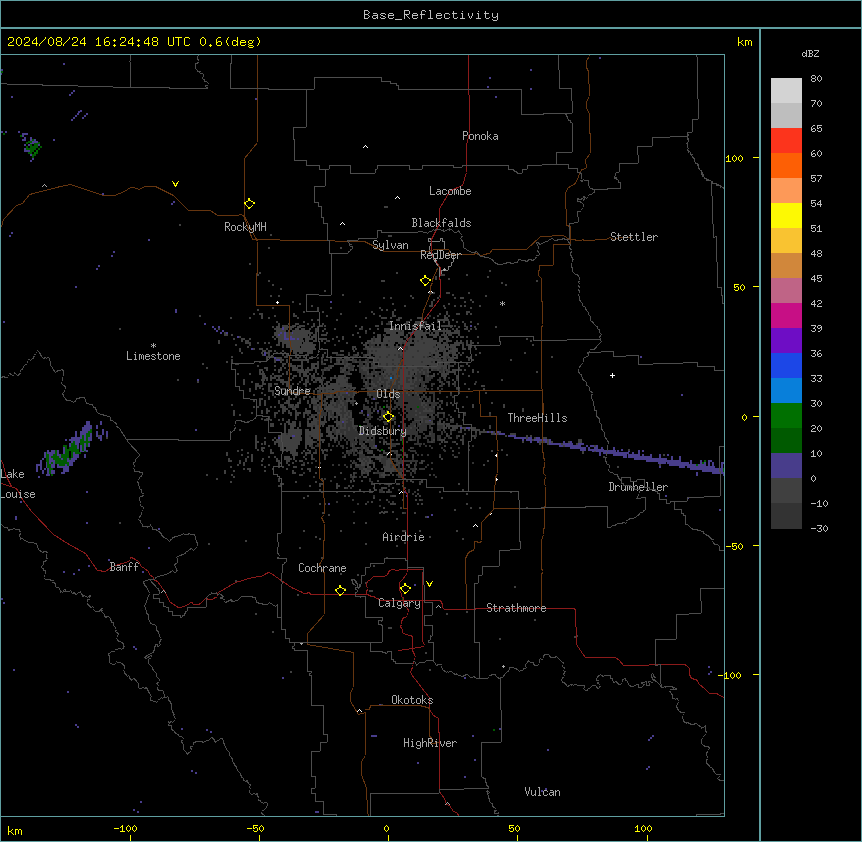The image size is (862, 842).
Task: Click the Sundre town label
Action: coord(292,391)
